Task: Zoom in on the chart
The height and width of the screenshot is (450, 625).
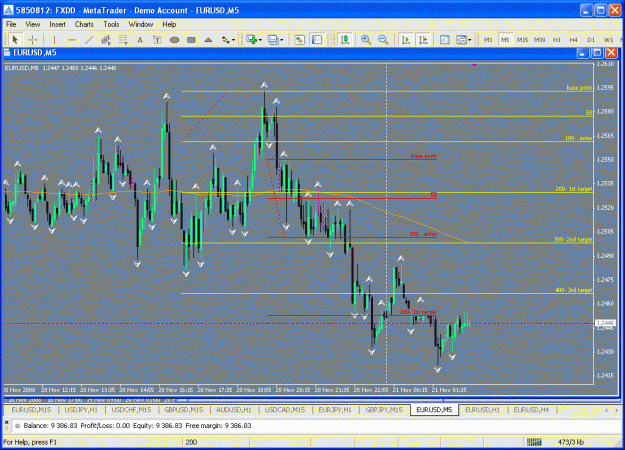Action: pyautogui.click(x=366, y=39)
